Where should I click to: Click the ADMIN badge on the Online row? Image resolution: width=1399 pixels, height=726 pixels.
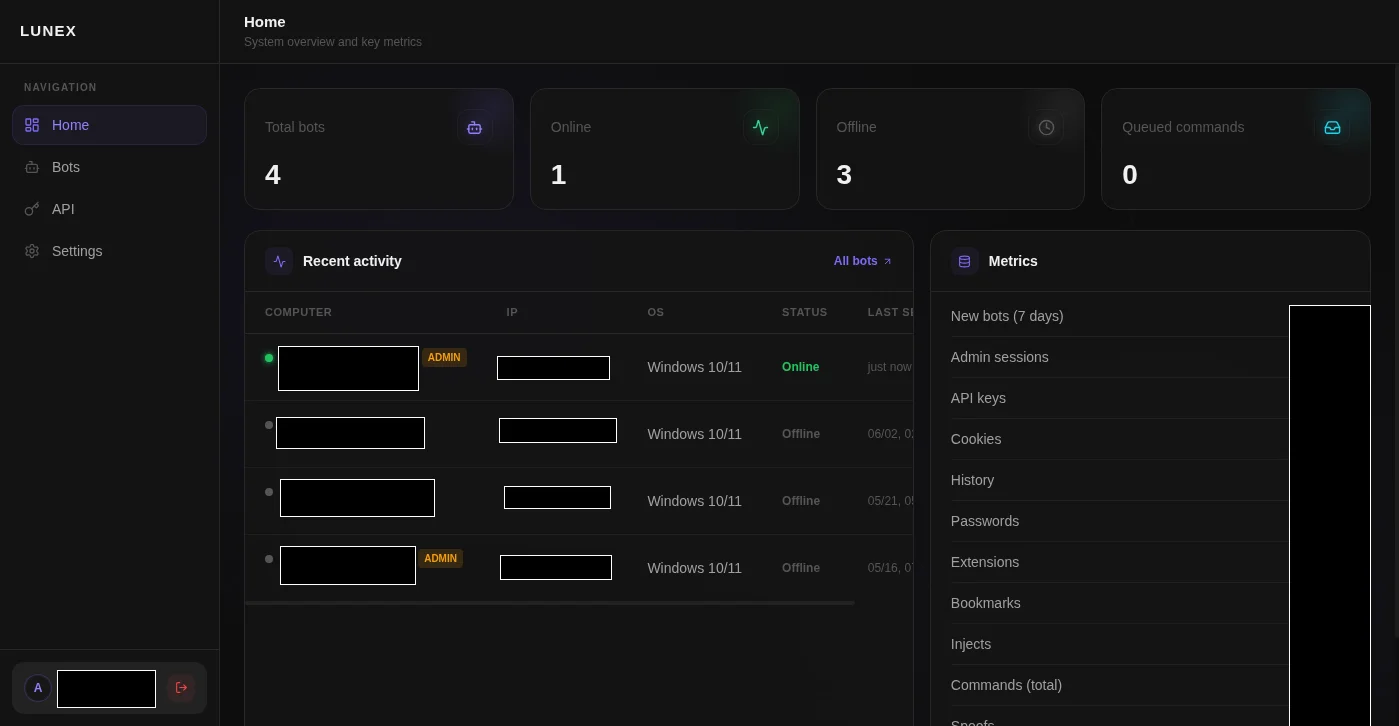[444, 357]
